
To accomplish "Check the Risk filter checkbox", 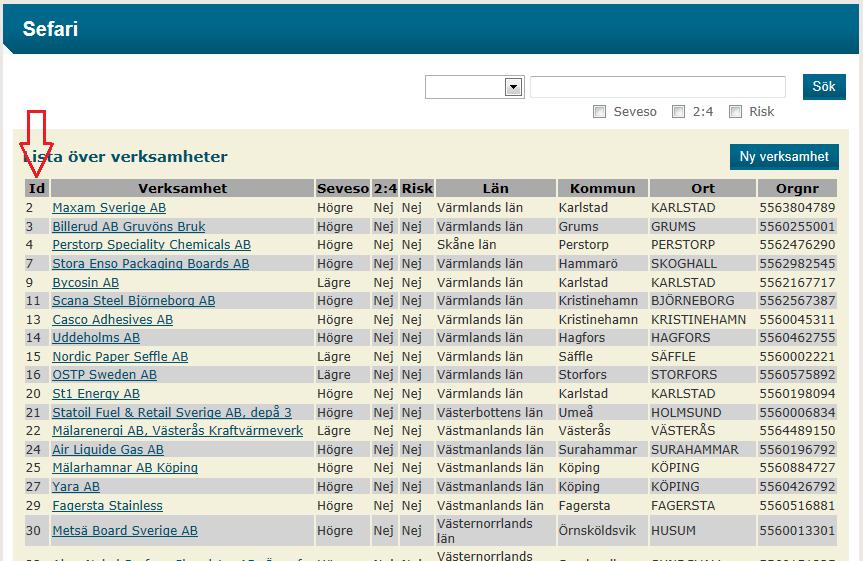I will click(x=735, y=112).
